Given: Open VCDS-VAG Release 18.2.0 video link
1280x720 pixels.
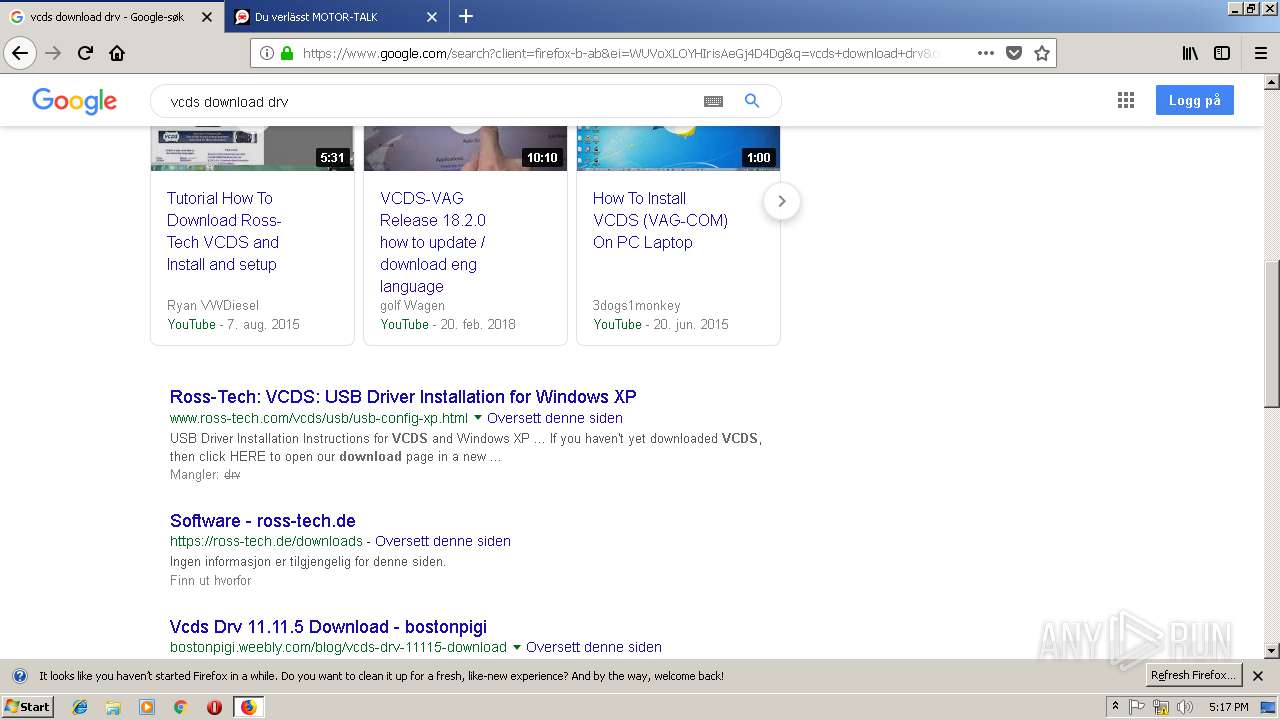Looking at the screenshot, I should click(433, 242).
